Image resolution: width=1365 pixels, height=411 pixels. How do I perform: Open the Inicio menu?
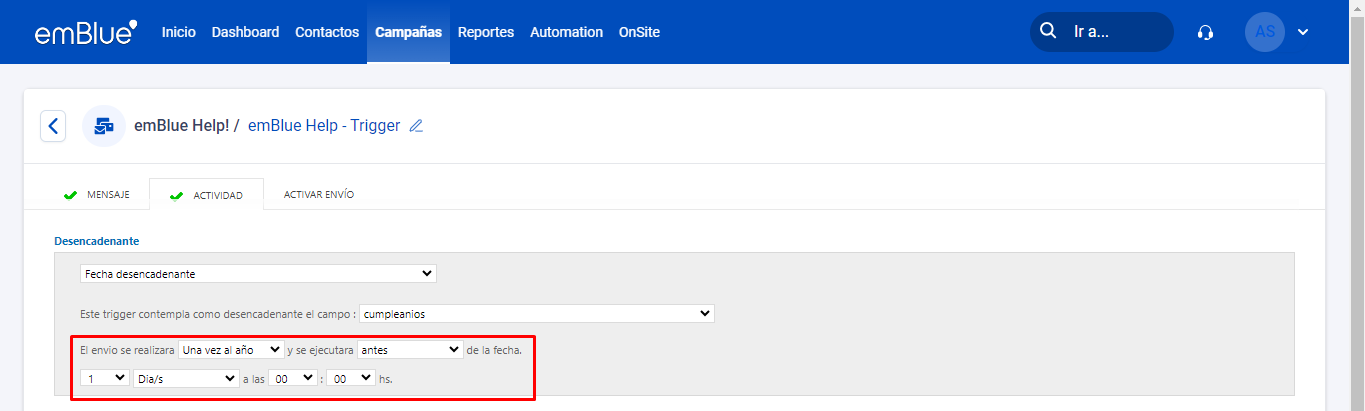179,32
